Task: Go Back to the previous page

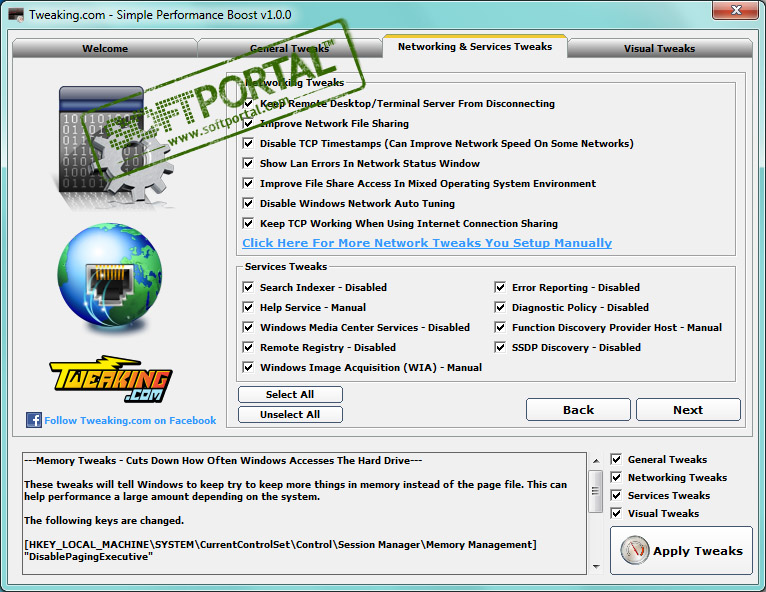Action: tap(578, 409)
